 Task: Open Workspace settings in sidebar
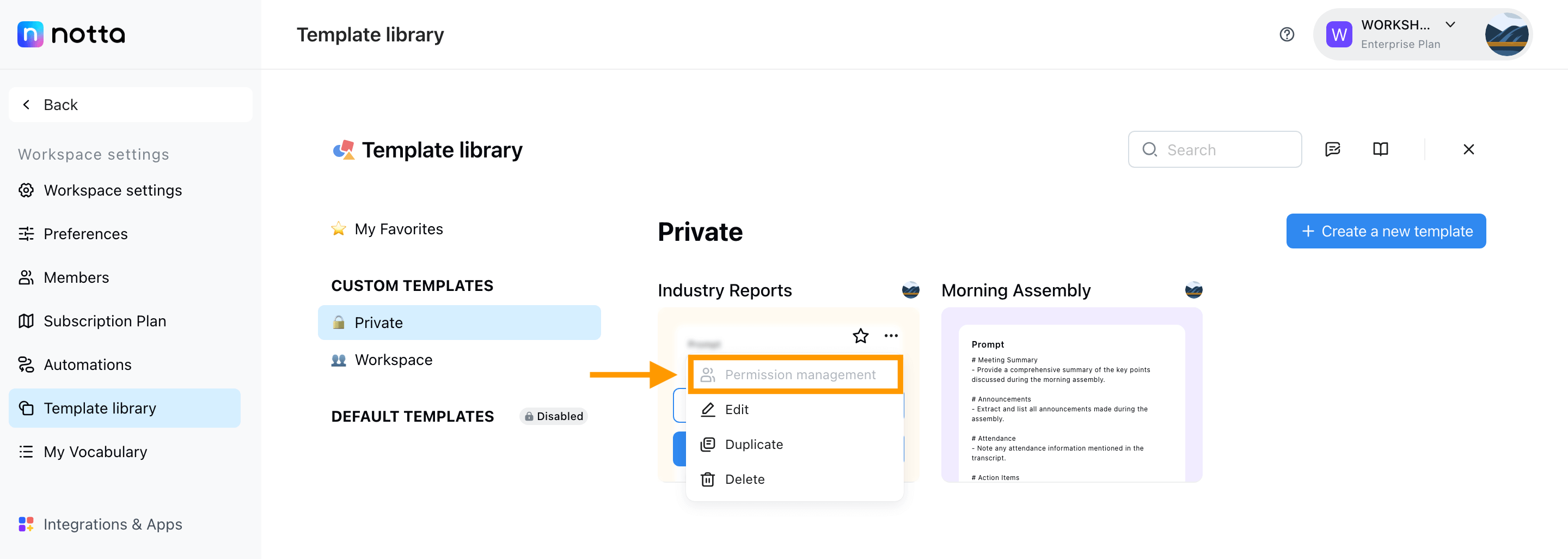pyautogui.click(x=125, y=191)
